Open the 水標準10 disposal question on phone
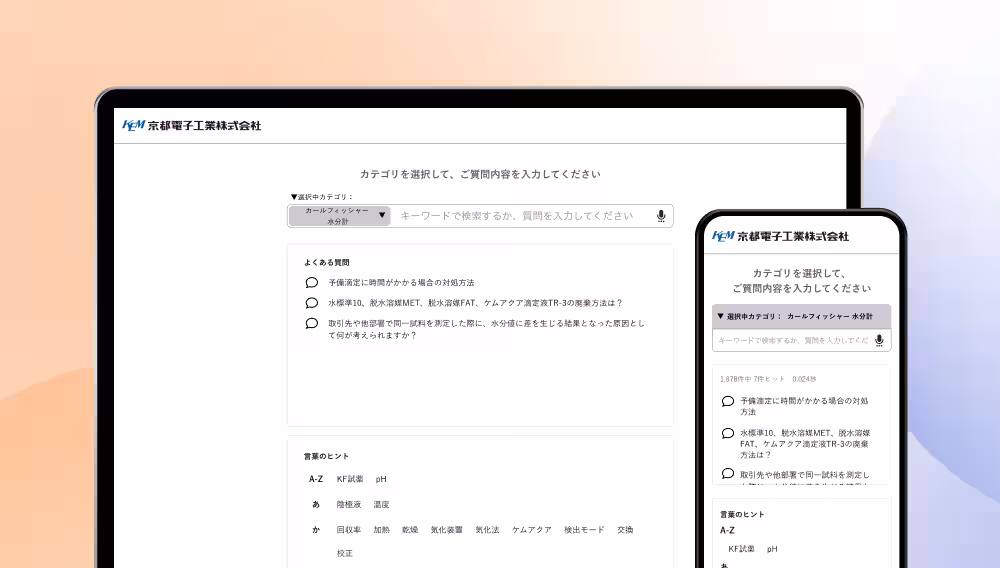 click(804, 444)
